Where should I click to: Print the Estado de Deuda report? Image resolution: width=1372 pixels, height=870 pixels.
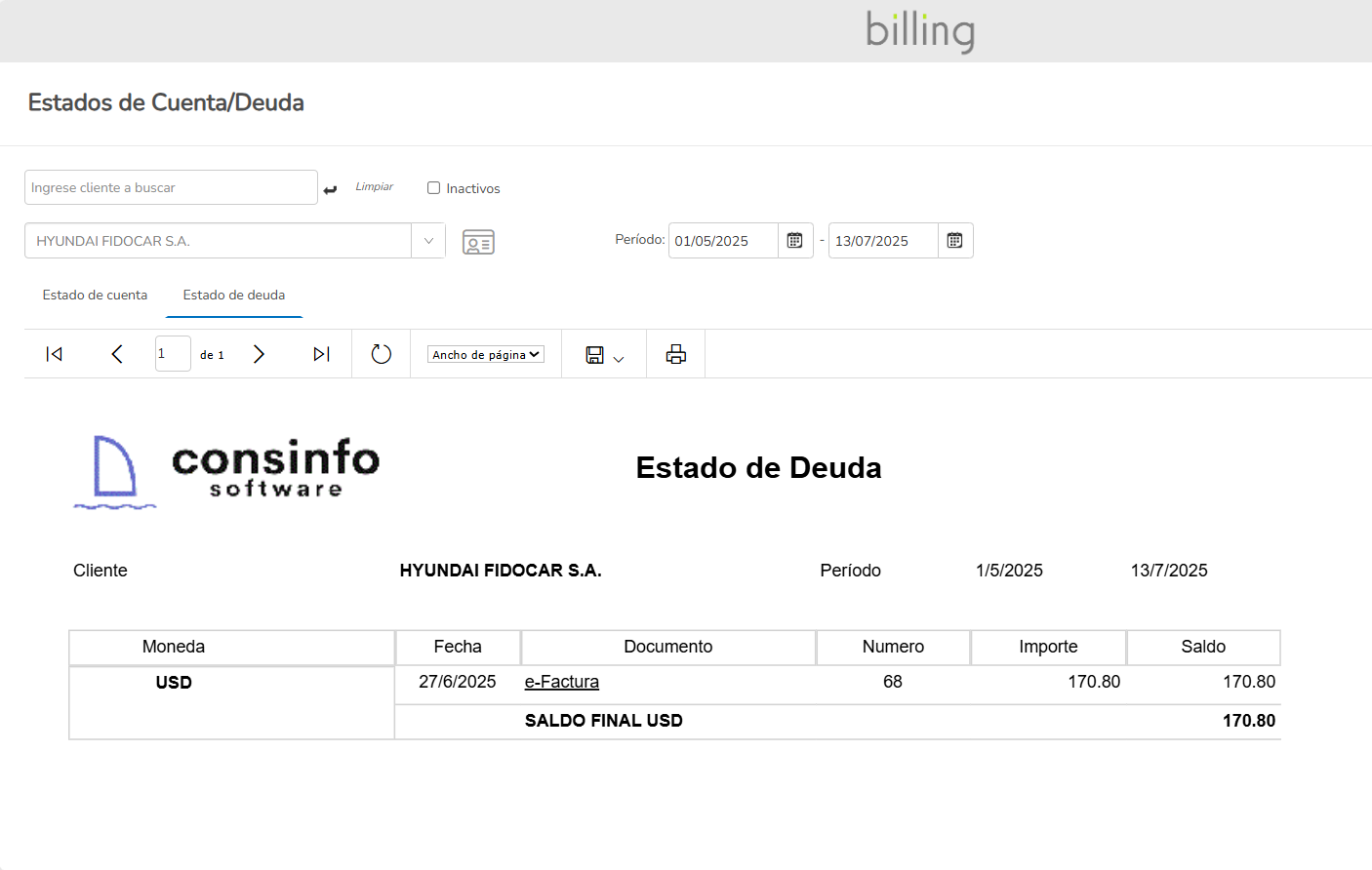pyautogui.click(x=675, y=354)
